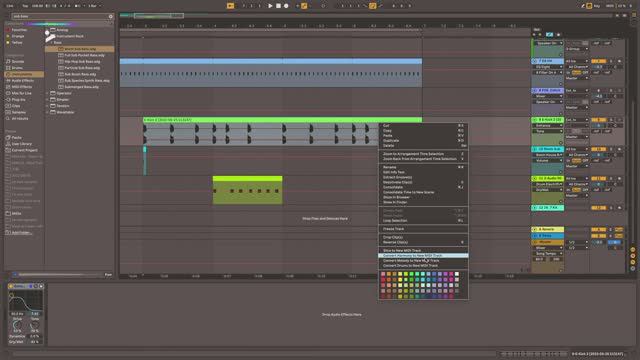Select the Orange collection
This screenshot has width=640, height=360.
click(18, 36)
